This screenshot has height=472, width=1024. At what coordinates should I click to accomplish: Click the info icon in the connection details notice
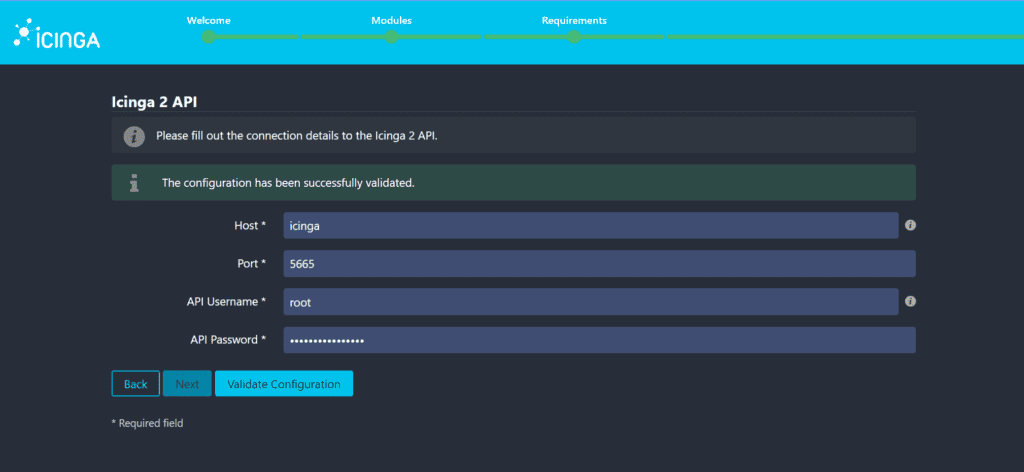[x=134, y=135]
